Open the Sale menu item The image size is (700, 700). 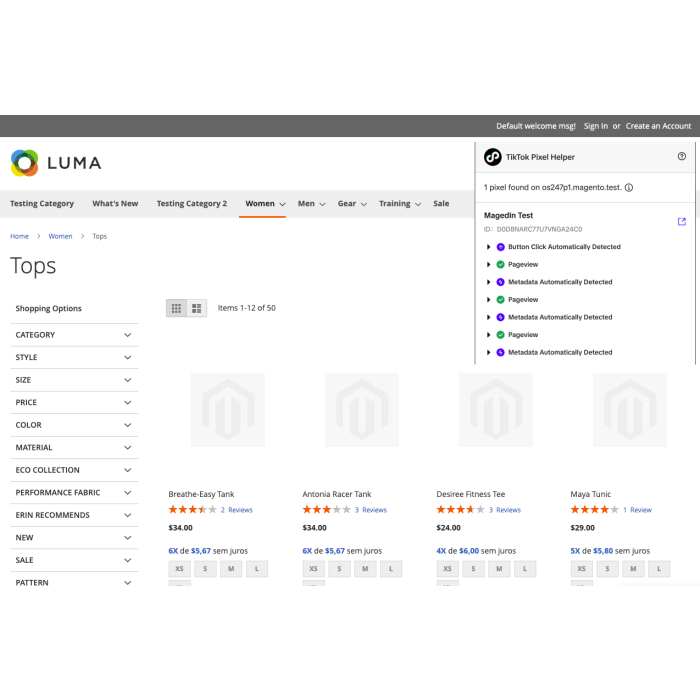(441, 204)
